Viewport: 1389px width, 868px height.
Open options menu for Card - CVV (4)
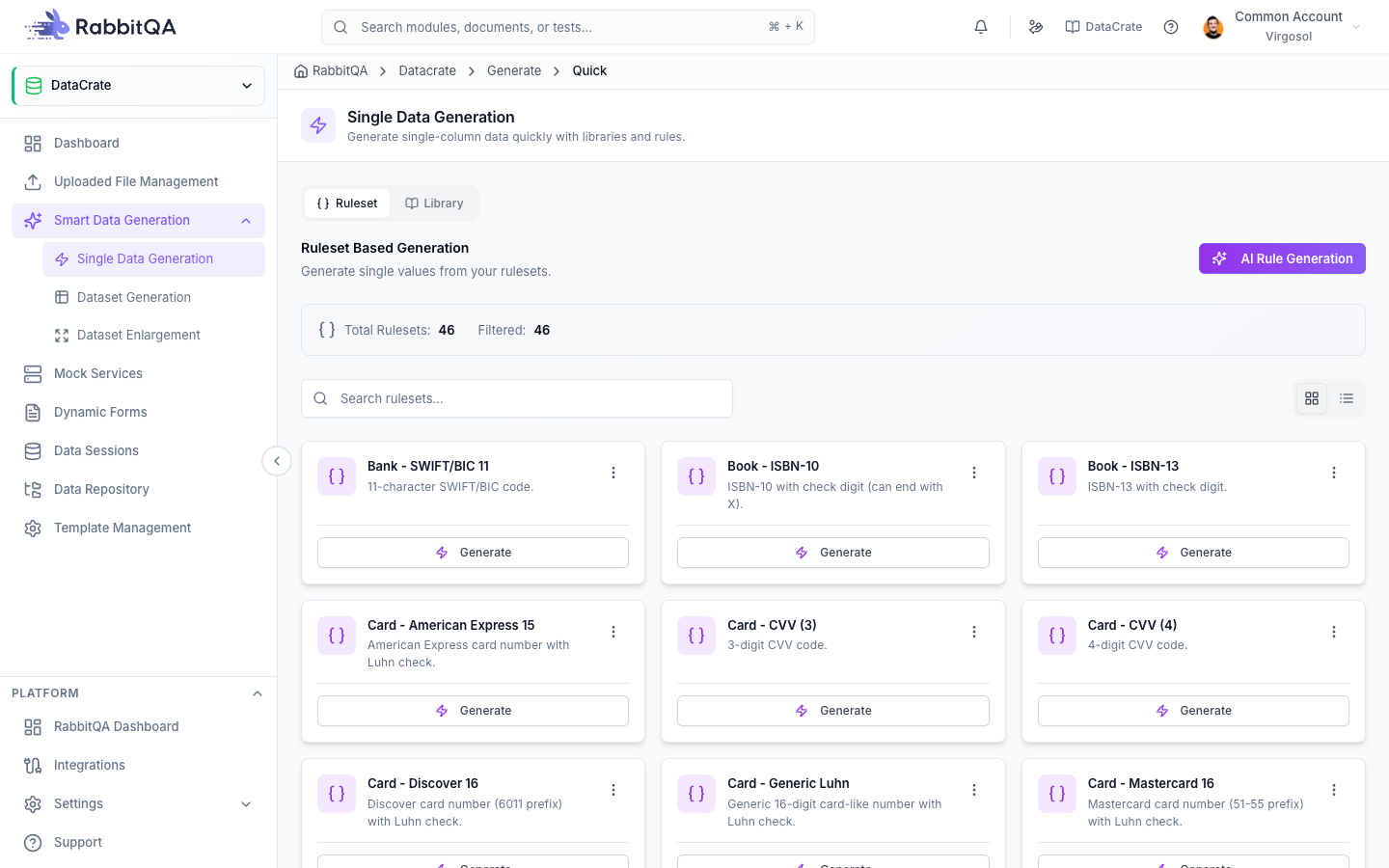click(1334, 632)
